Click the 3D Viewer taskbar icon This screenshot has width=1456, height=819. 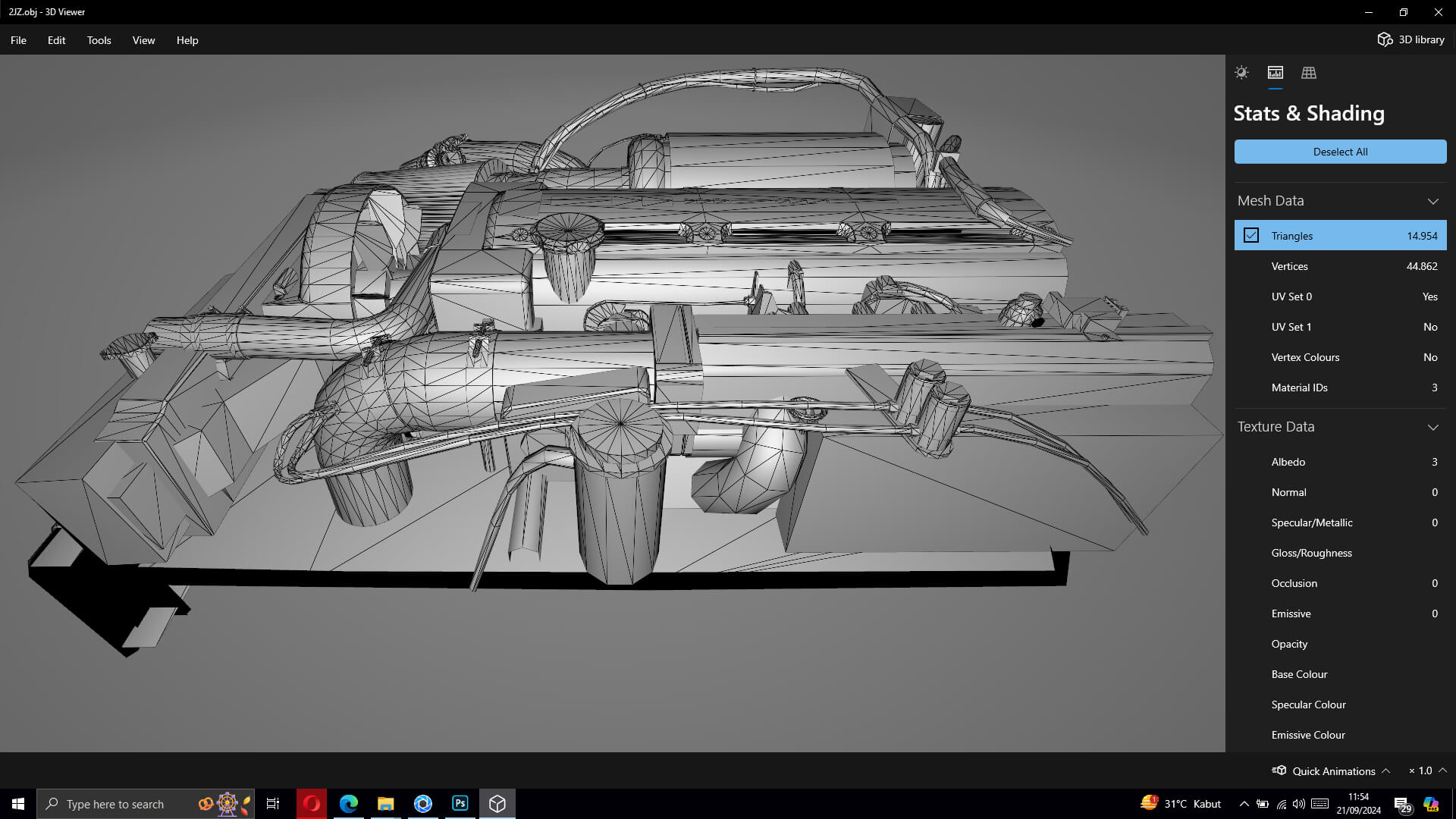pos(497,804)
